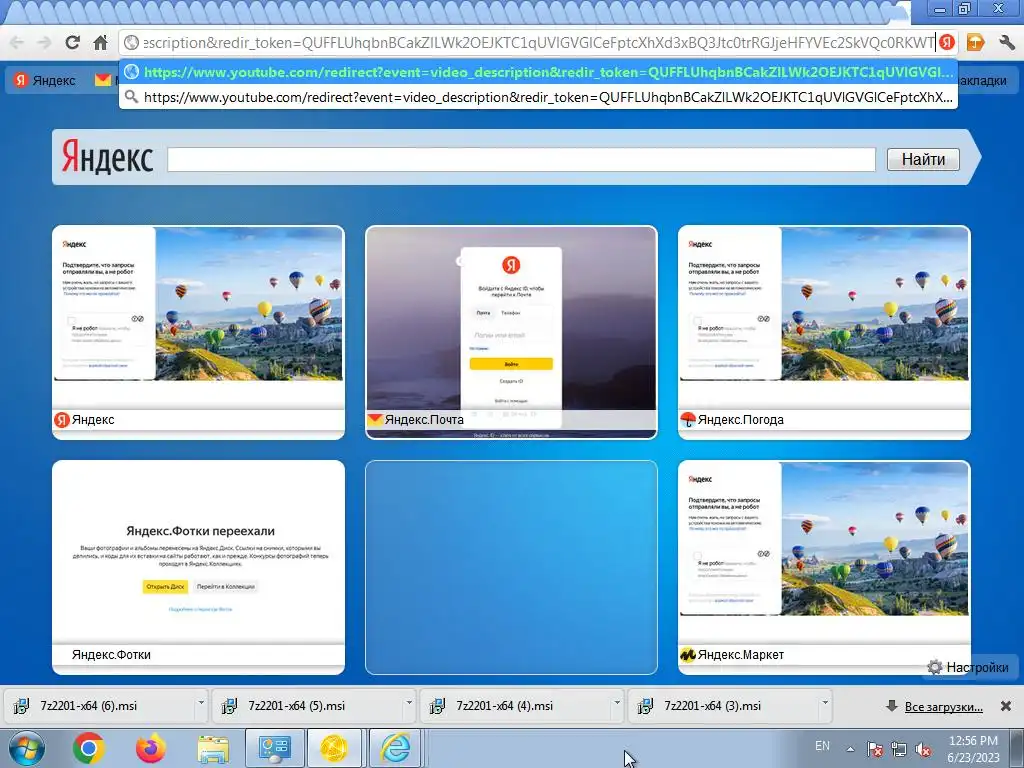Click the empty tile slot

(511, 568)
